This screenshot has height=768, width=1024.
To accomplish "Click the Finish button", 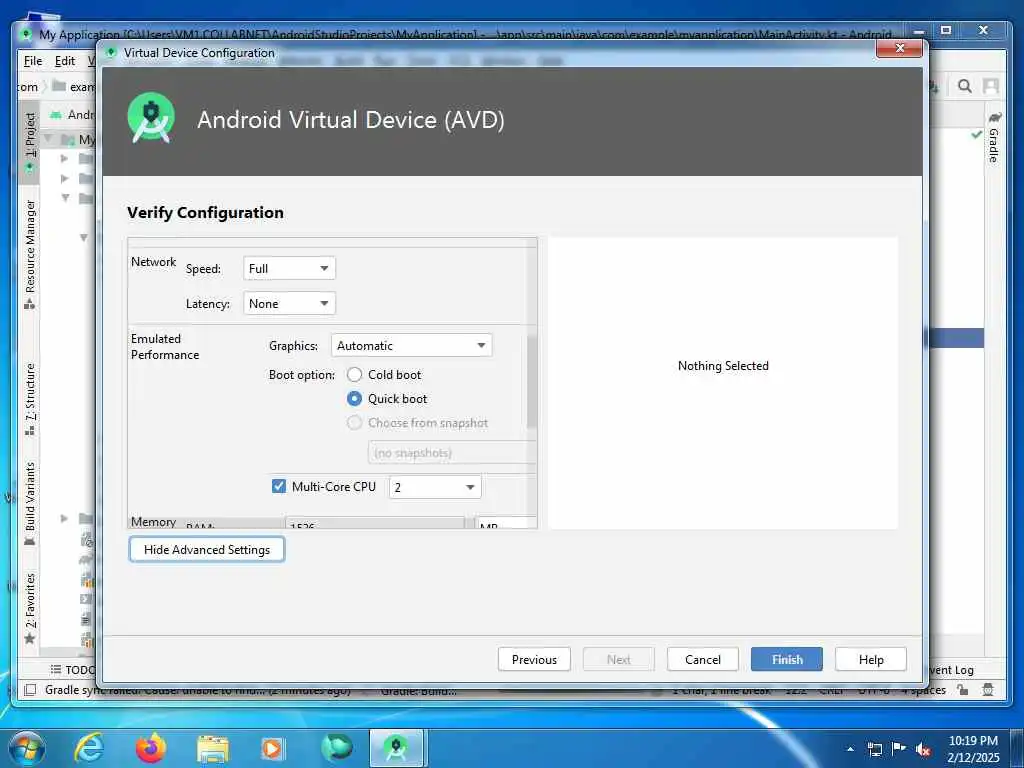I will [x=787, y=660].
